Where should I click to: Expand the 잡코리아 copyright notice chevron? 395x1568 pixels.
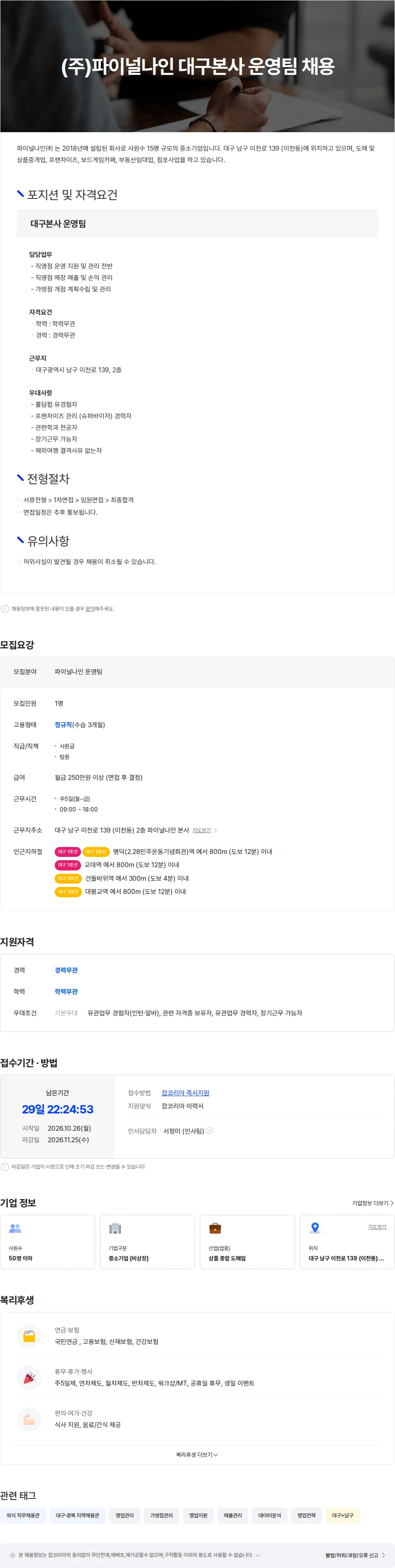(258, 1555)
